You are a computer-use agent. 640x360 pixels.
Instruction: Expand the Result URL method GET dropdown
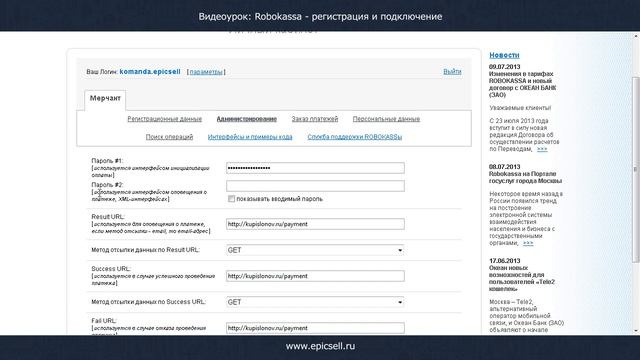point(315,250)
